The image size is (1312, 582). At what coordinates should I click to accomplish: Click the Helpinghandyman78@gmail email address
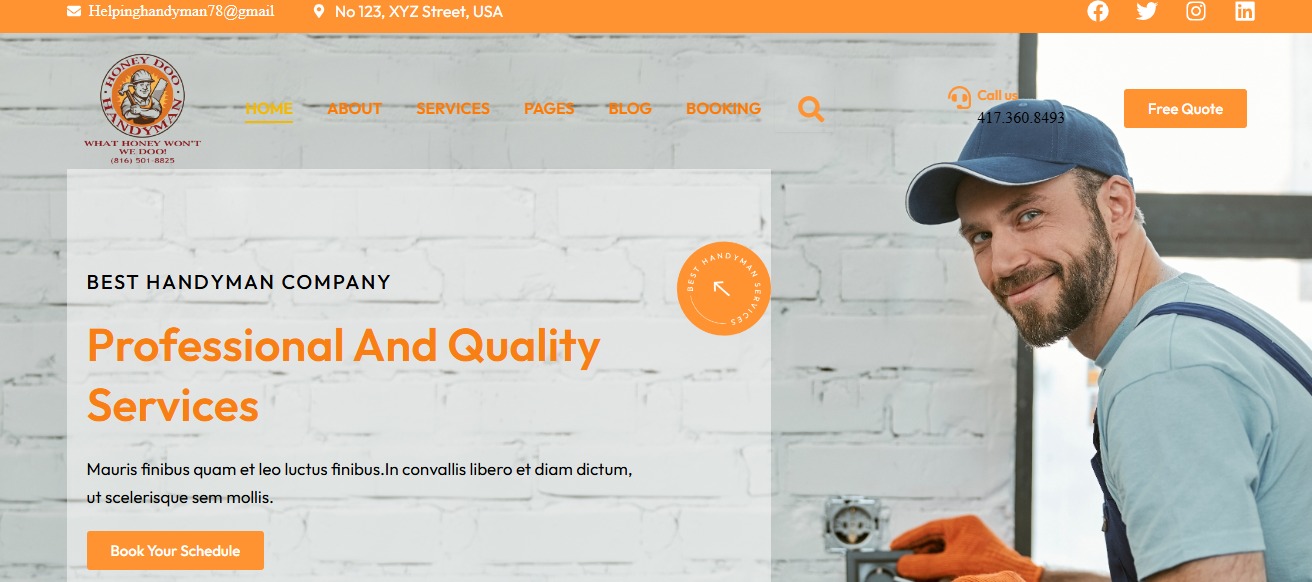[181, 12]
